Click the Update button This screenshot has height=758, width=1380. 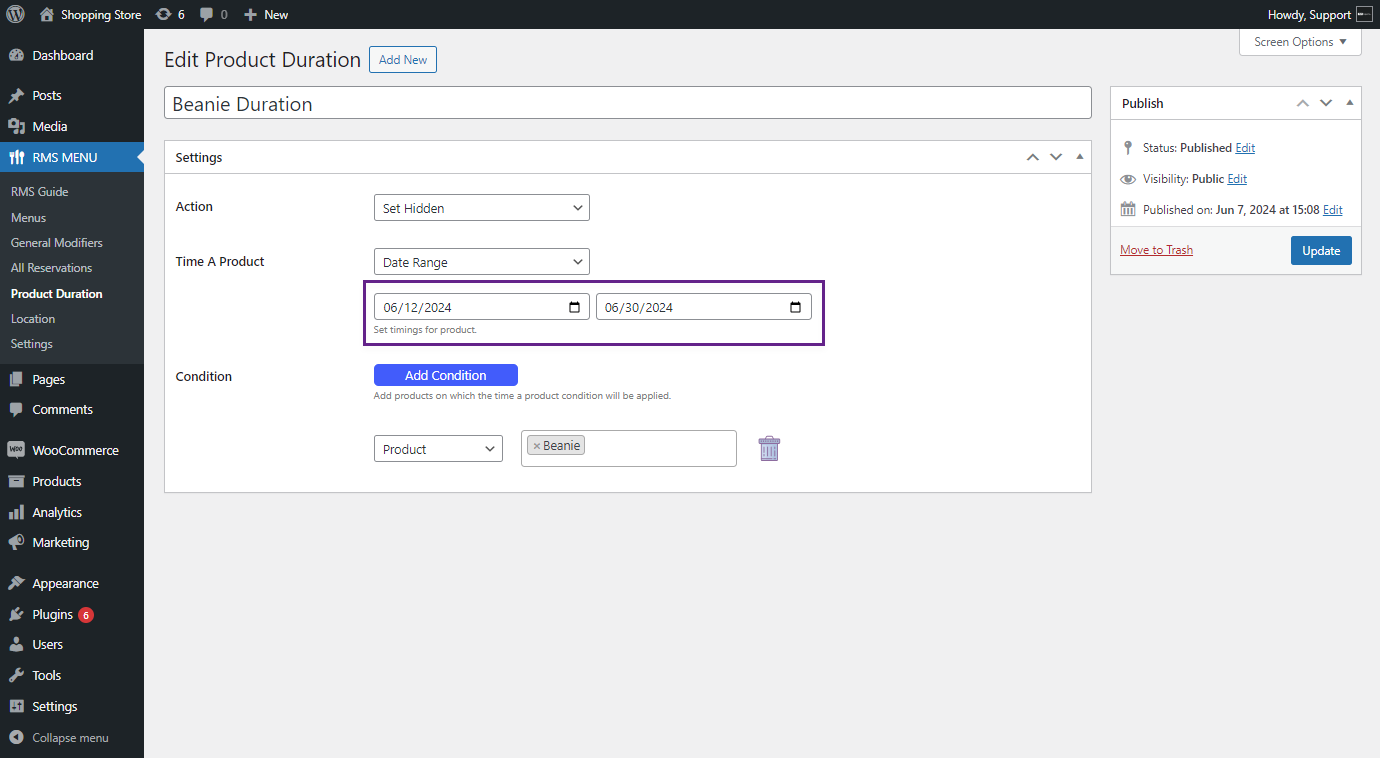pyautogui.click(x=1321, y=250)
